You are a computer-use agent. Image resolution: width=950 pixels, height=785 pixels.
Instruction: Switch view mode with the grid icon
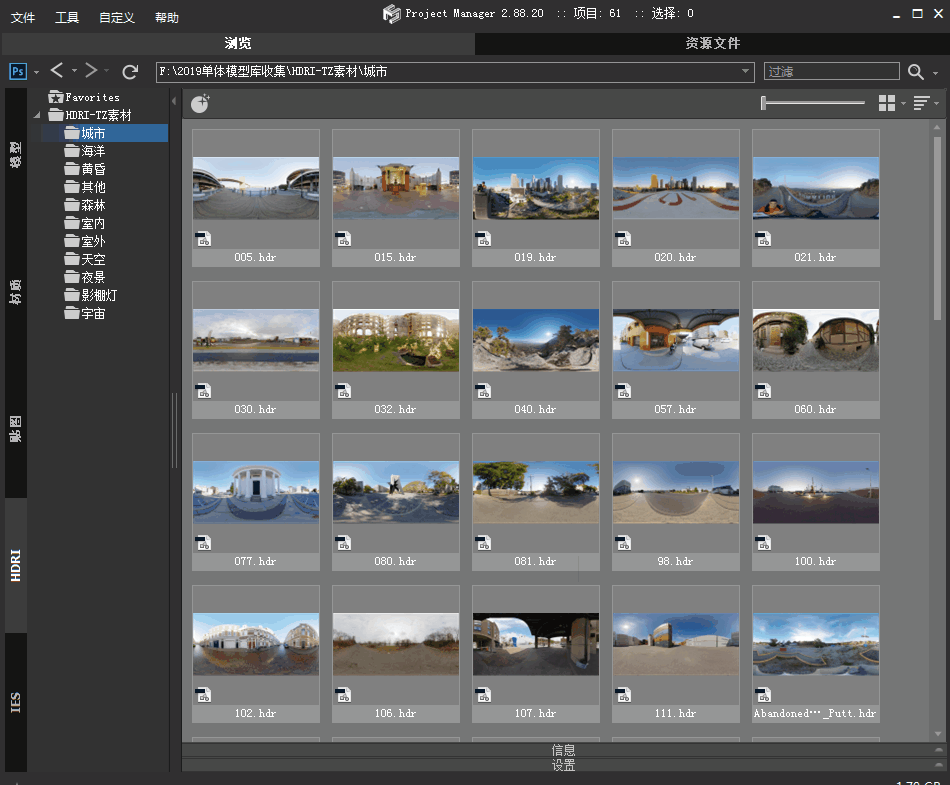[887, 103]
